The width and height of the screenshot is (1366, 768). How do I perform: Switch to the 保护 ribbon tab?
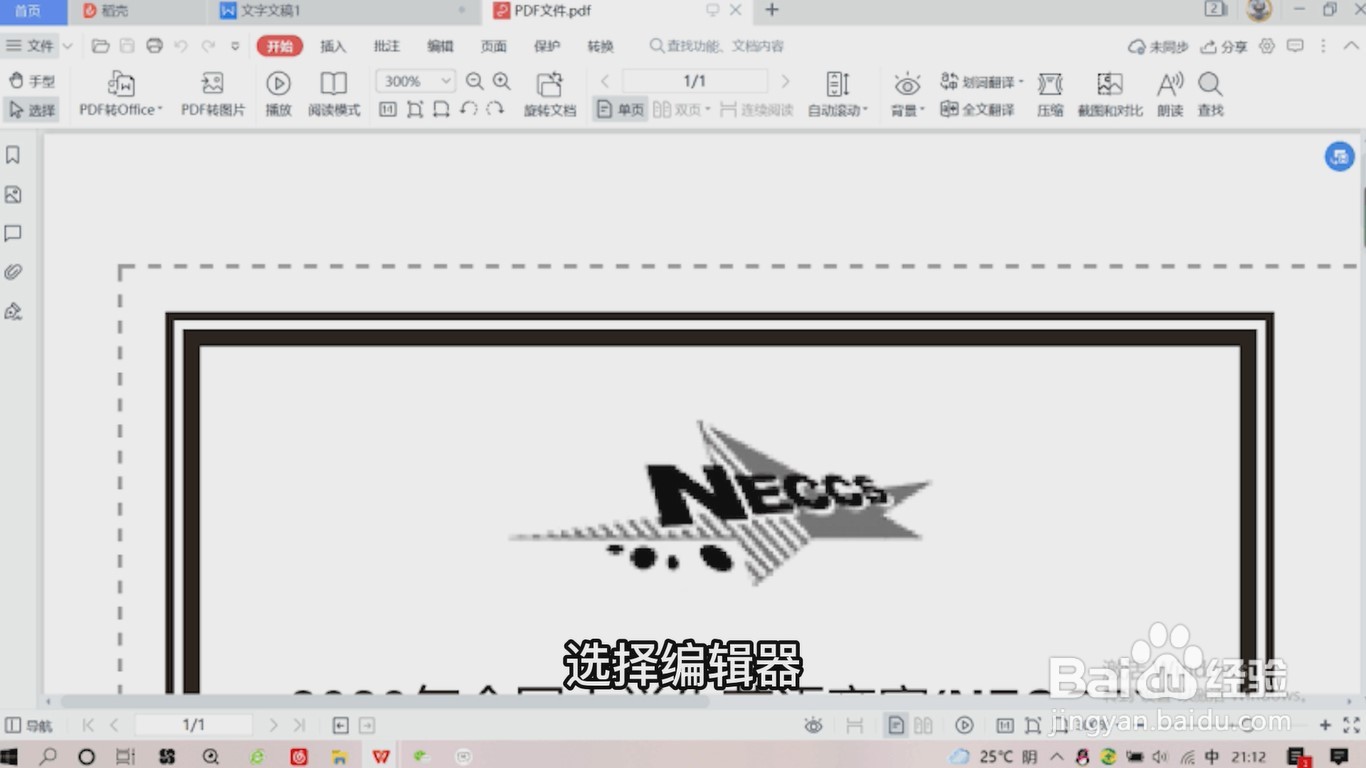(547, 46)
